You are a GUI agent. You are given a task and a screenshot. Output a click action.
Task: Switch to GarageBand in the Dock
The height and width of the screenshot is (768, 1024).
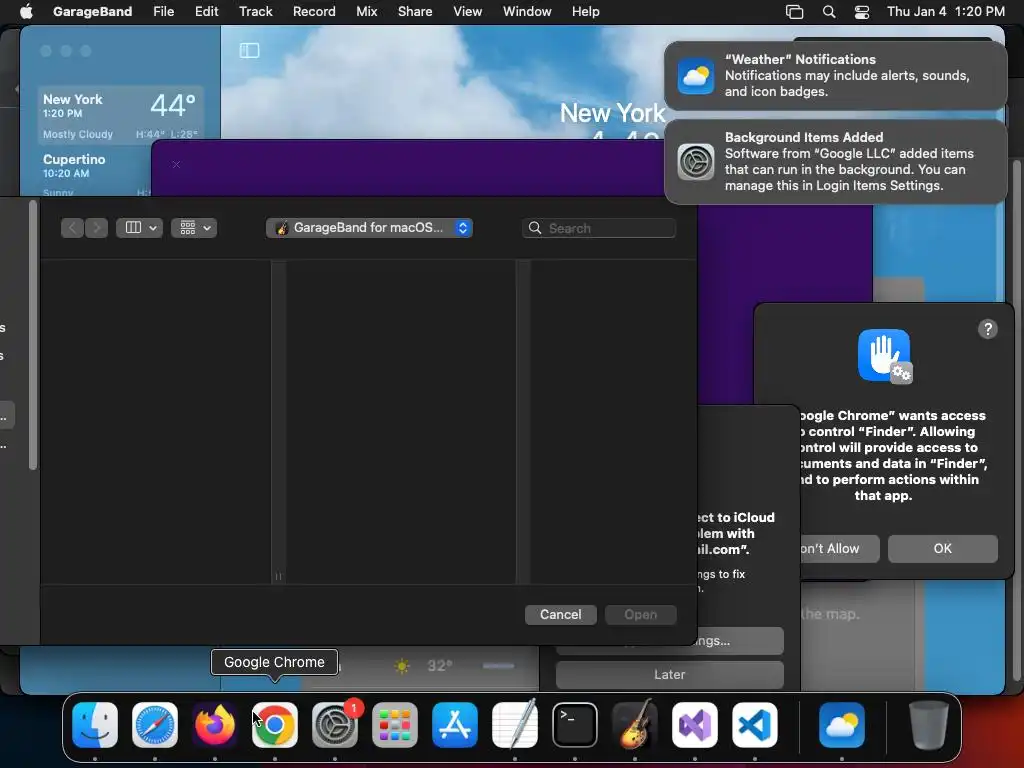[x=635, y=725]
